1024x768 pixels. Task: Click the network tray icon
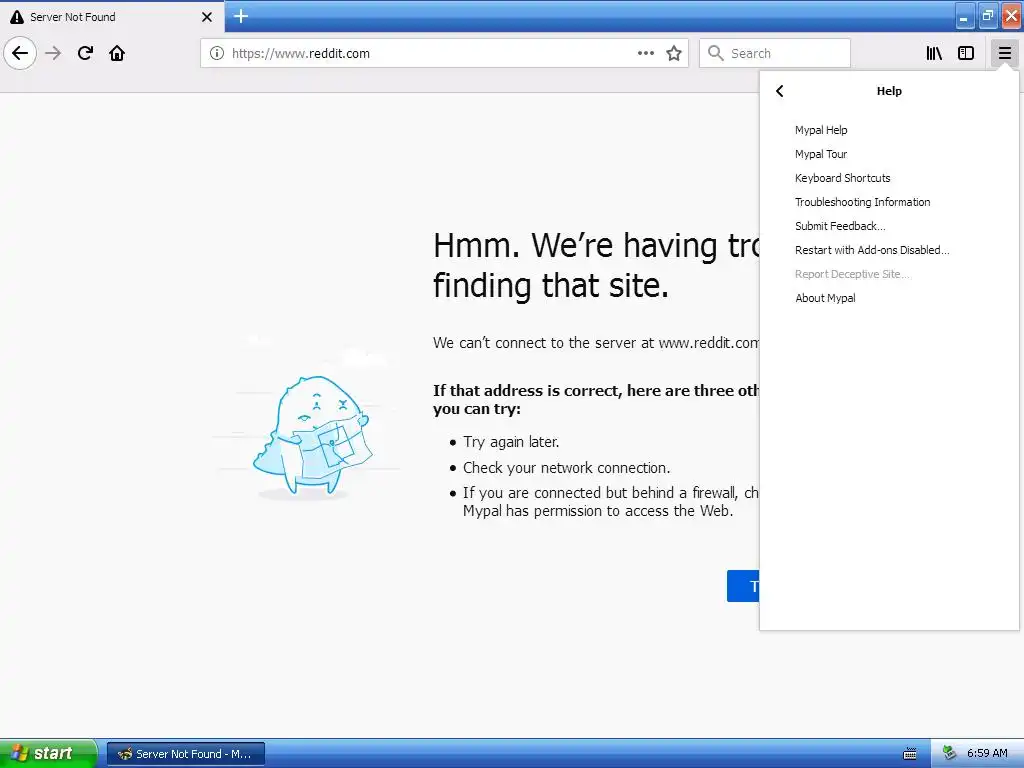click(949, 753)
